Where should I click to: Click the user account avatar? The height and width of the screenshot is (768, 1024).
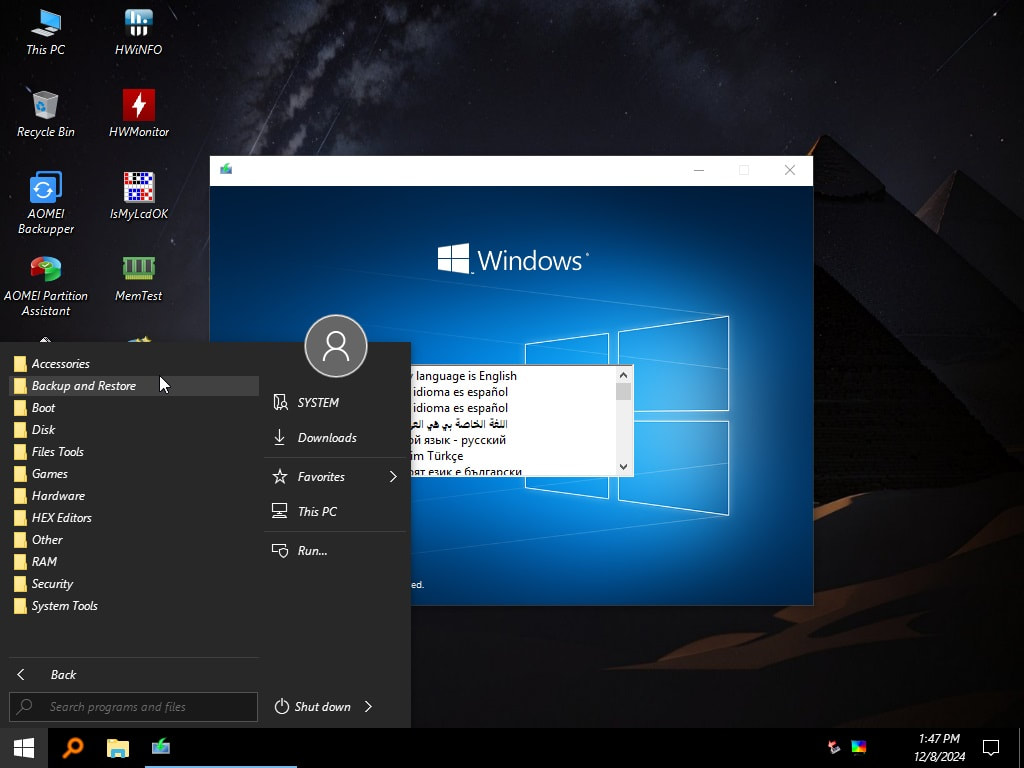336,346
